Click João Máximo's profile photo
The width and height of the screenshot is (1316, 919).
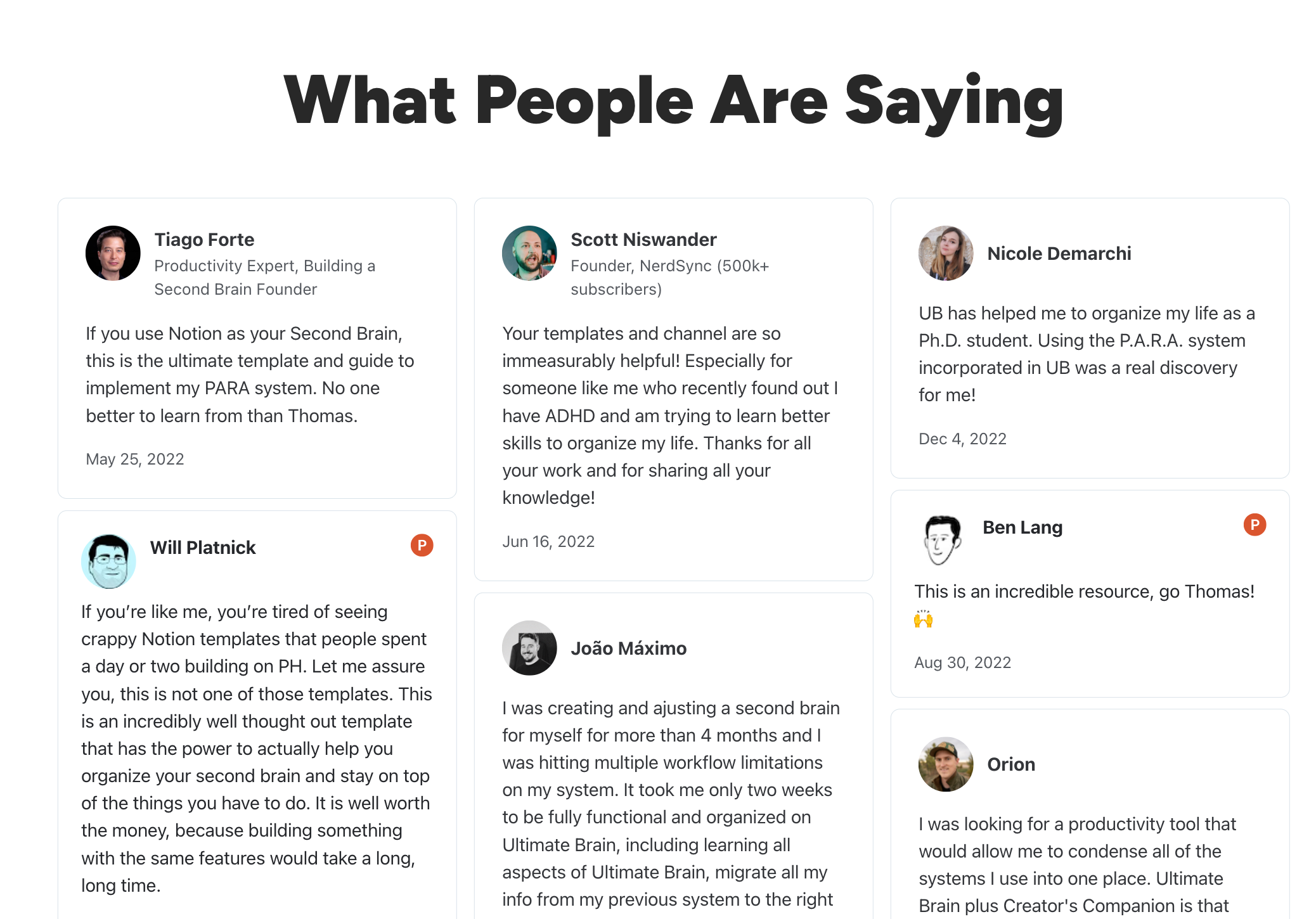[x=529, y=648]
